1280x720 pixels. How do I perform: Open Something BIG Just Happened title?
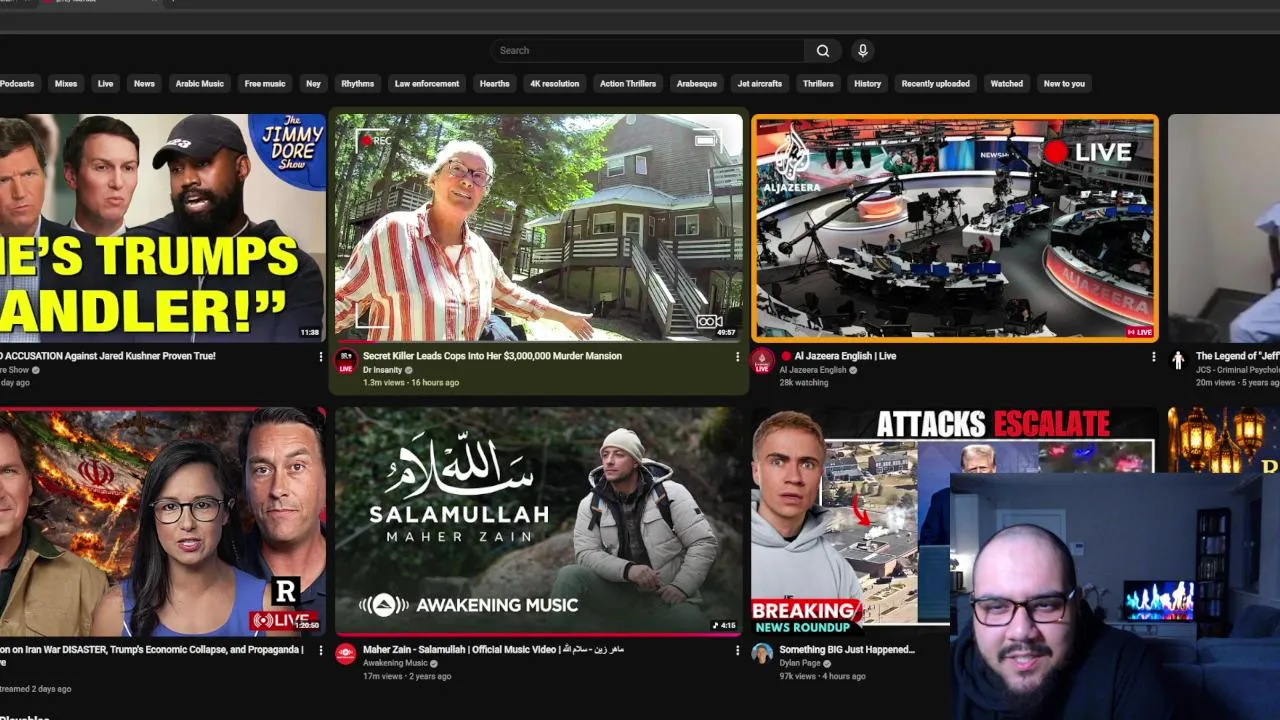847,650
